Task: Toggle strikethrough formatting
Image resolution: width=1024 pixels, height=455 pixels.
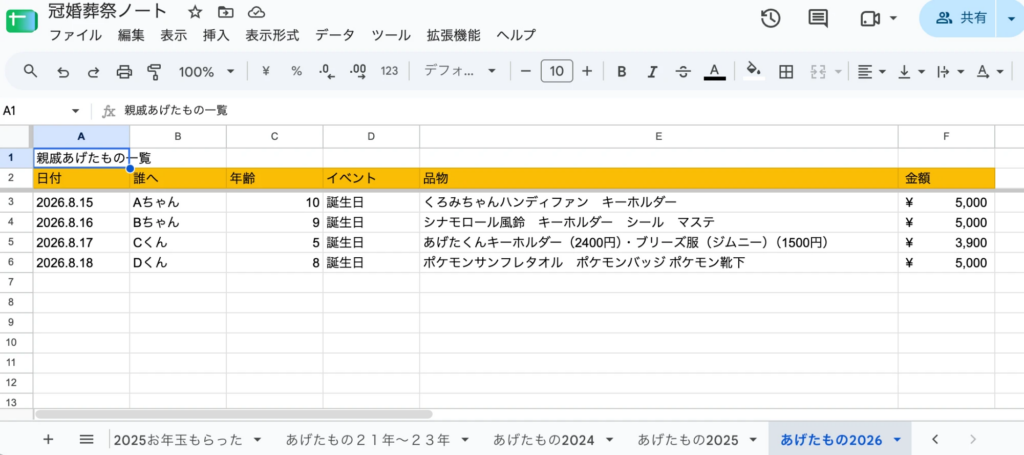Action: (683, 71)
